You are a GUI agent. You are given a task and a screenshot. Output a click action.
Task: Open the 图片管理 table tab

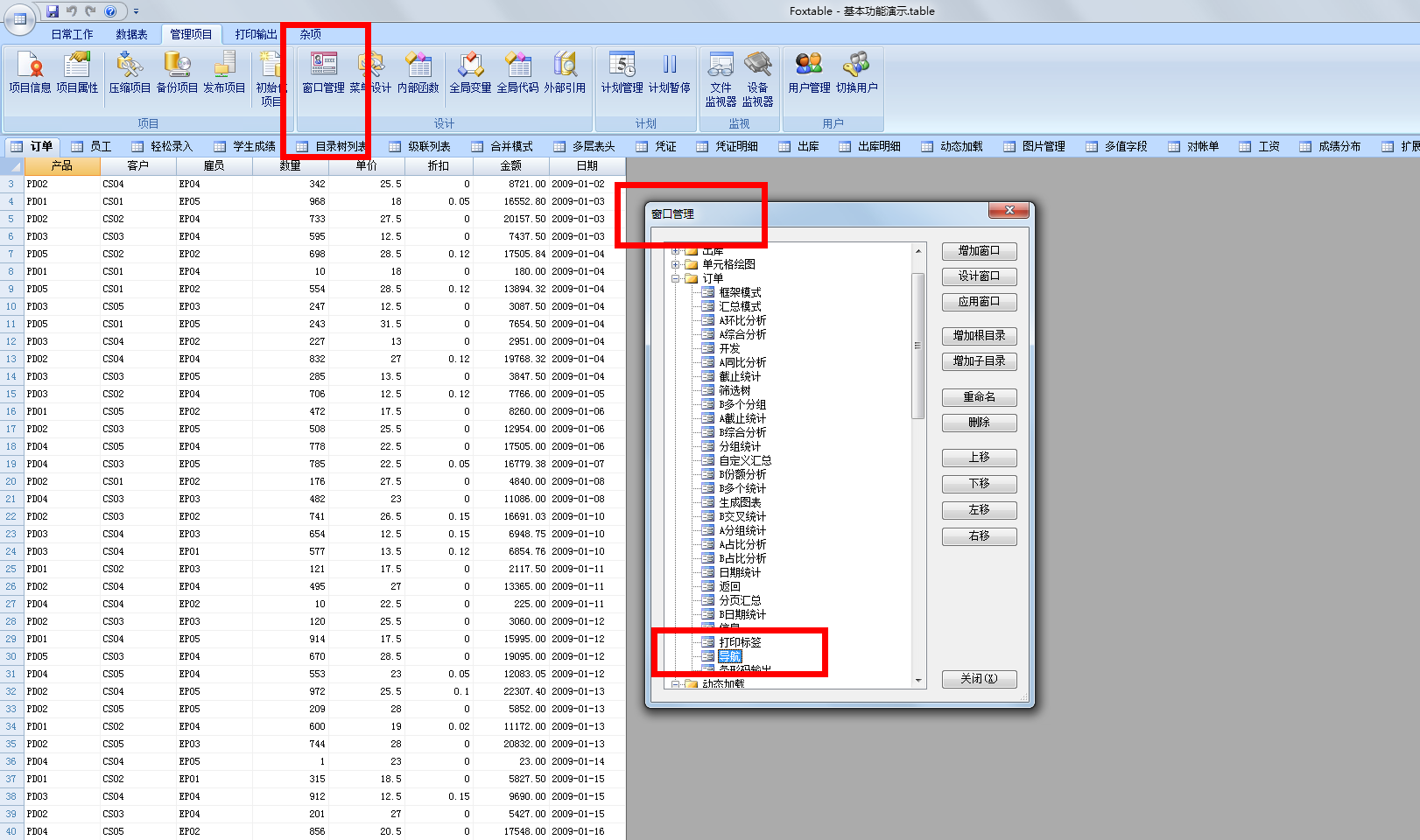pos(1035,146)
